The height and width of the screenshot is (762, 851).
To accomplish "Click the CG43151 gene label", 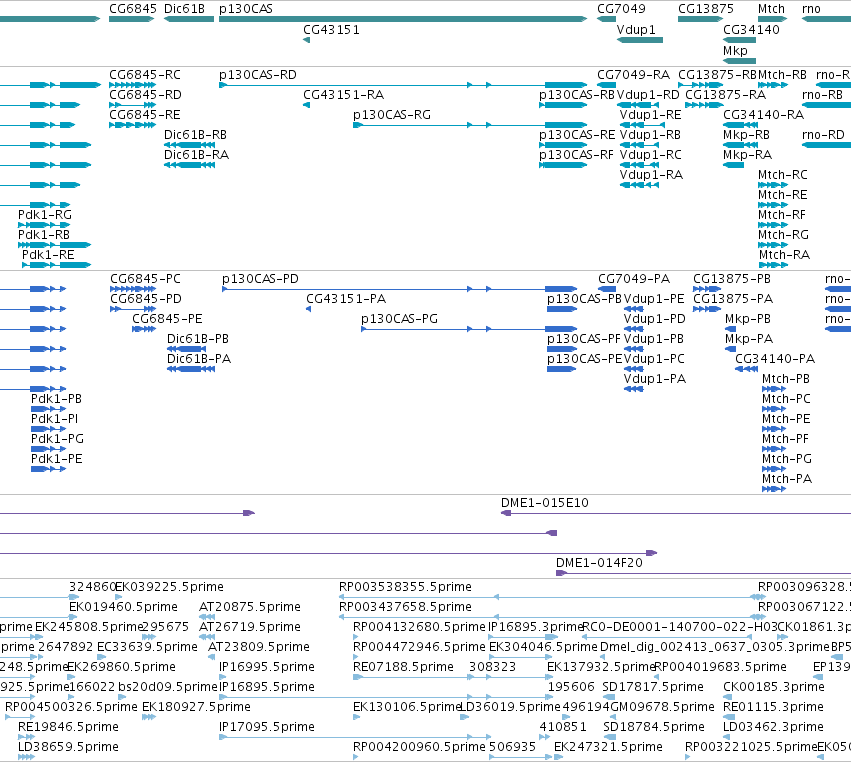I will [331, 29].
